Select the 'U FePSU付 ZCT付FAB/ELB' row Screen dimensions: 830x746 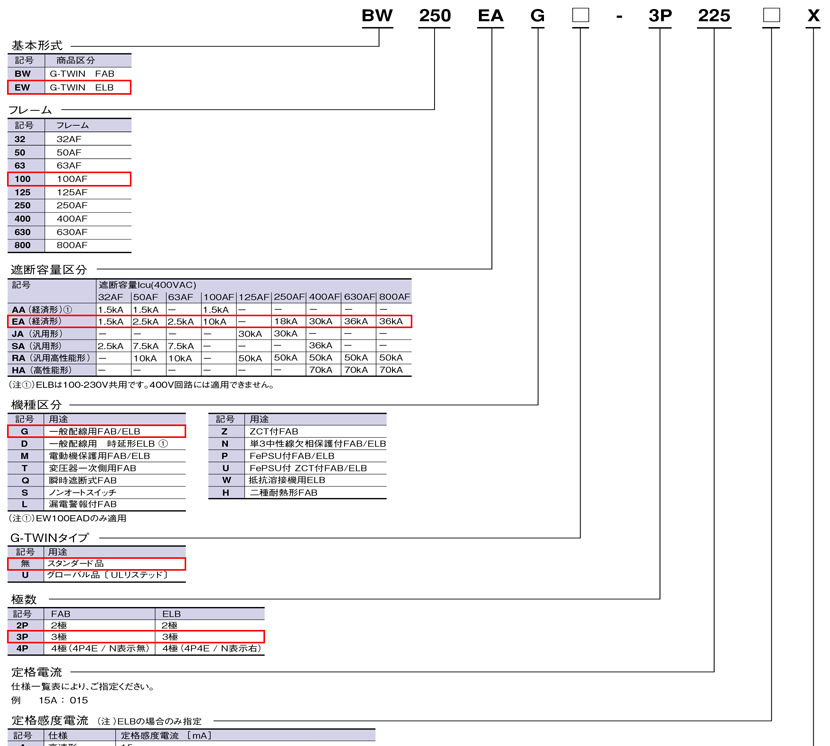[x=297, y=468]
